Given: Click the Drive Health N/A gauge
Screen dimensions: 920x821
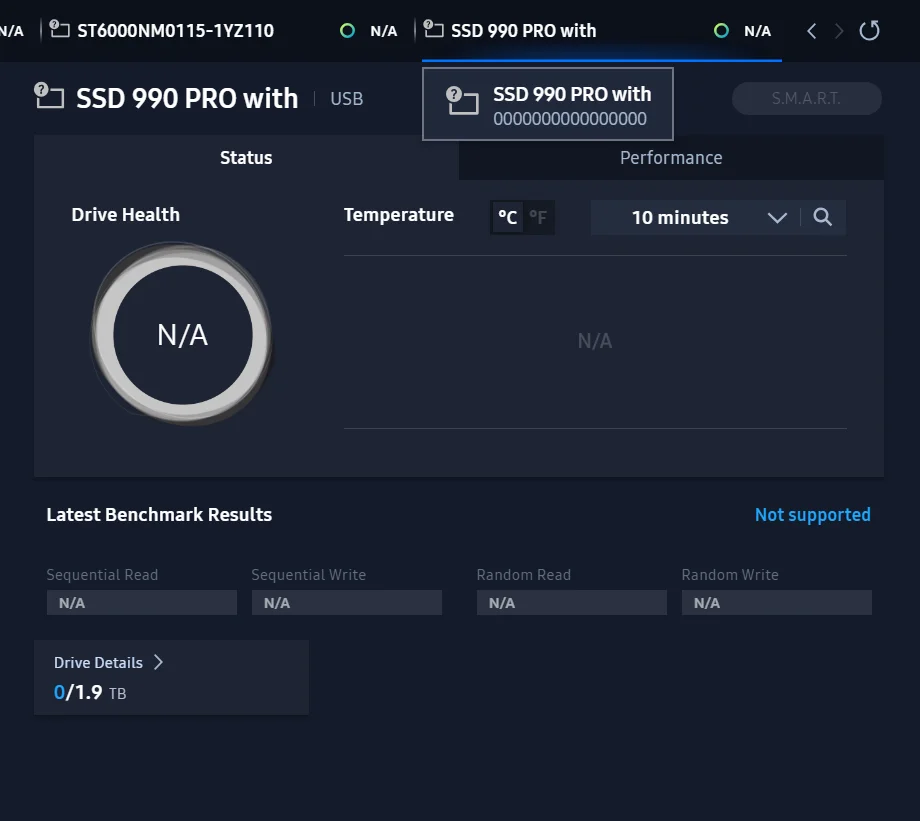Looking at the screenshot, I should click(182, 335).
